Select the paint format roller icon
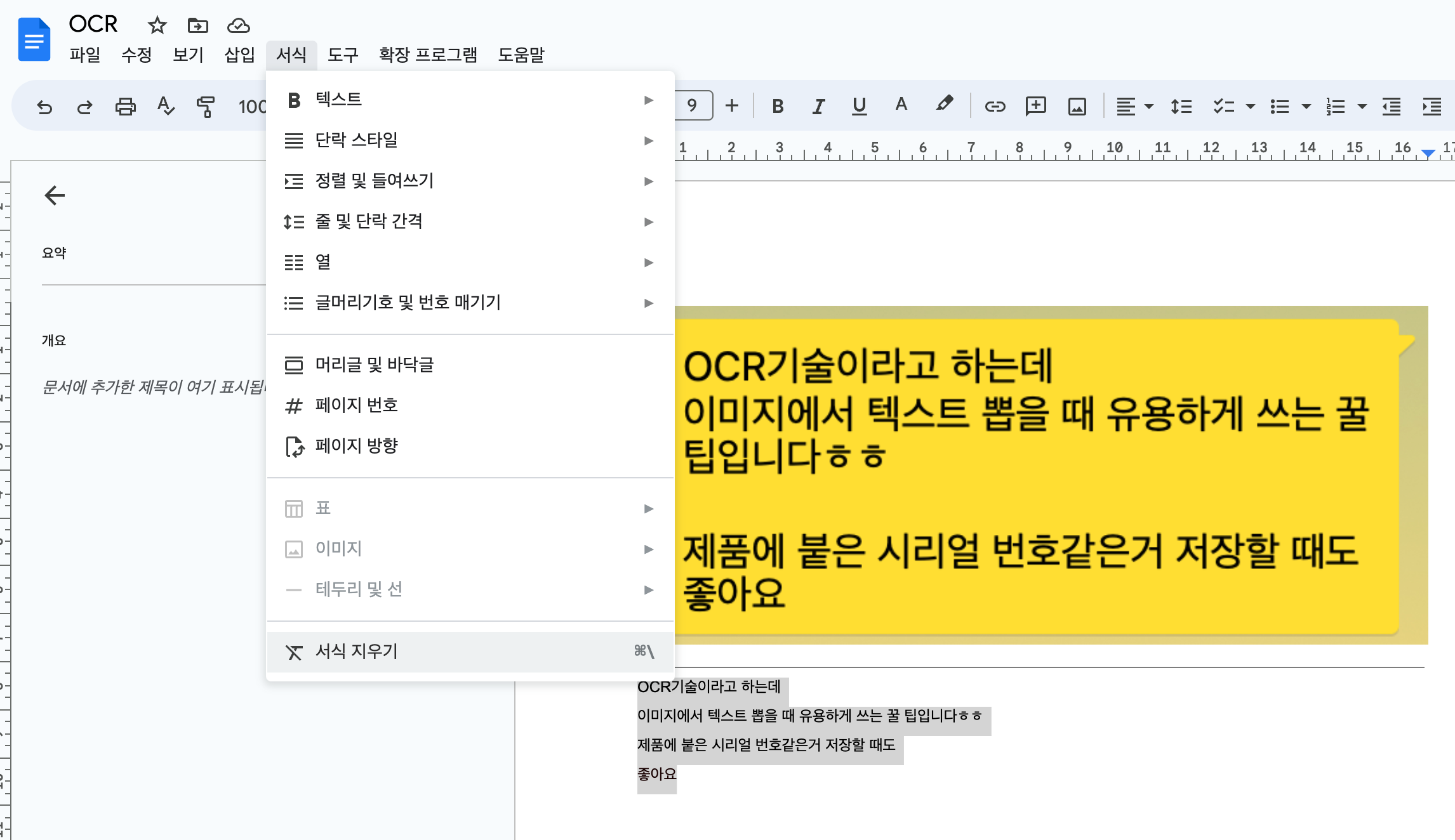1455x840 pixels. (206, 107)
